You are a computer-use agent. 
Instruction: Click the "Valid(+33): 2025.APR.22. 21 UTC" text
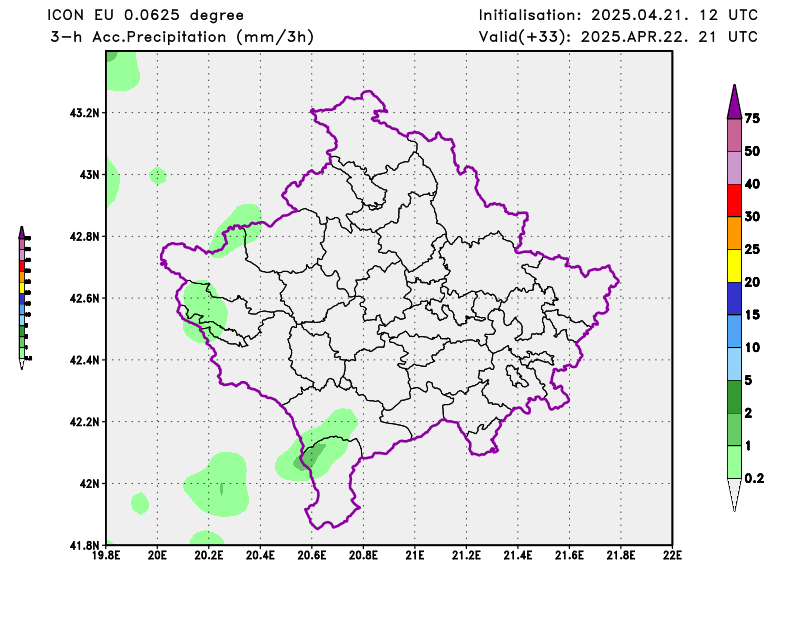point(618,37)
